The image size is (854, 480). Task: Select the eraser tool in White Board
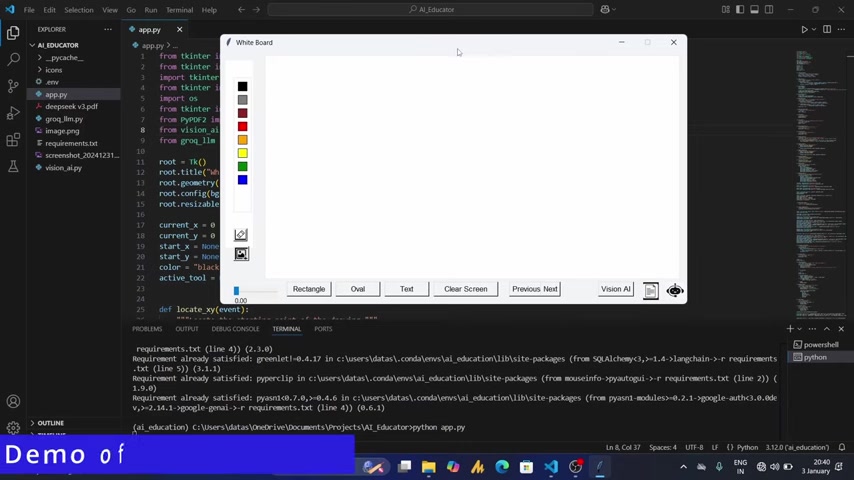click(241, 234)
